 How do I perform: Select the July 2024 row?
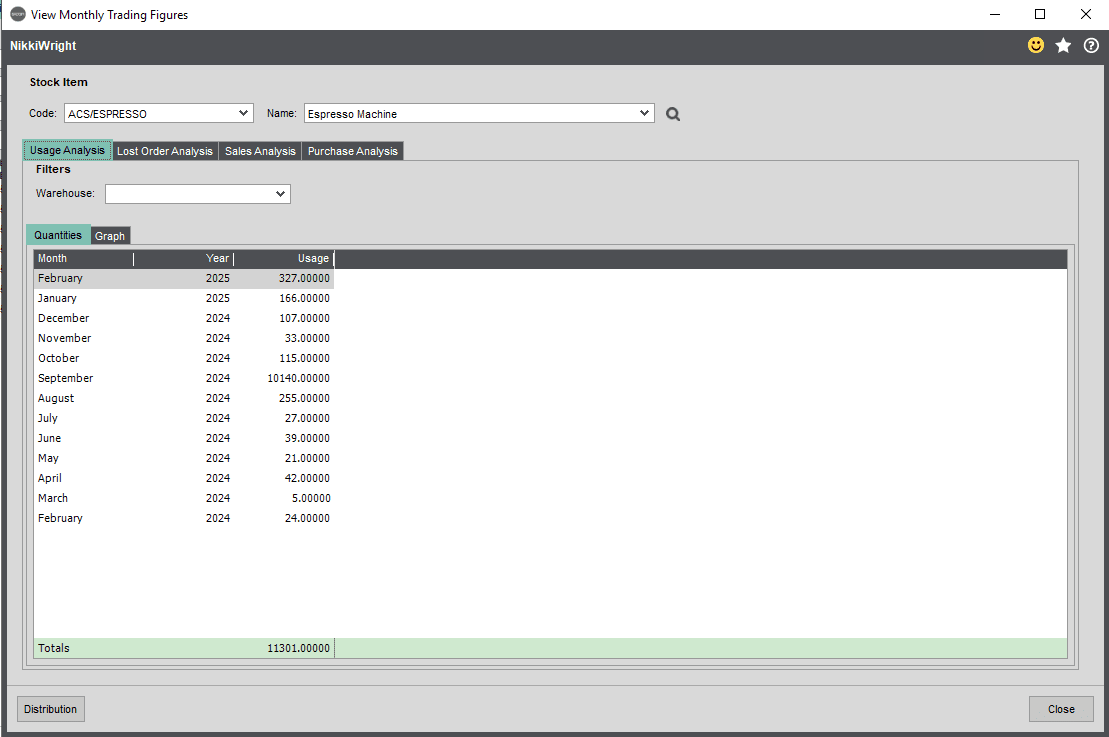click(x=184, y=418)
